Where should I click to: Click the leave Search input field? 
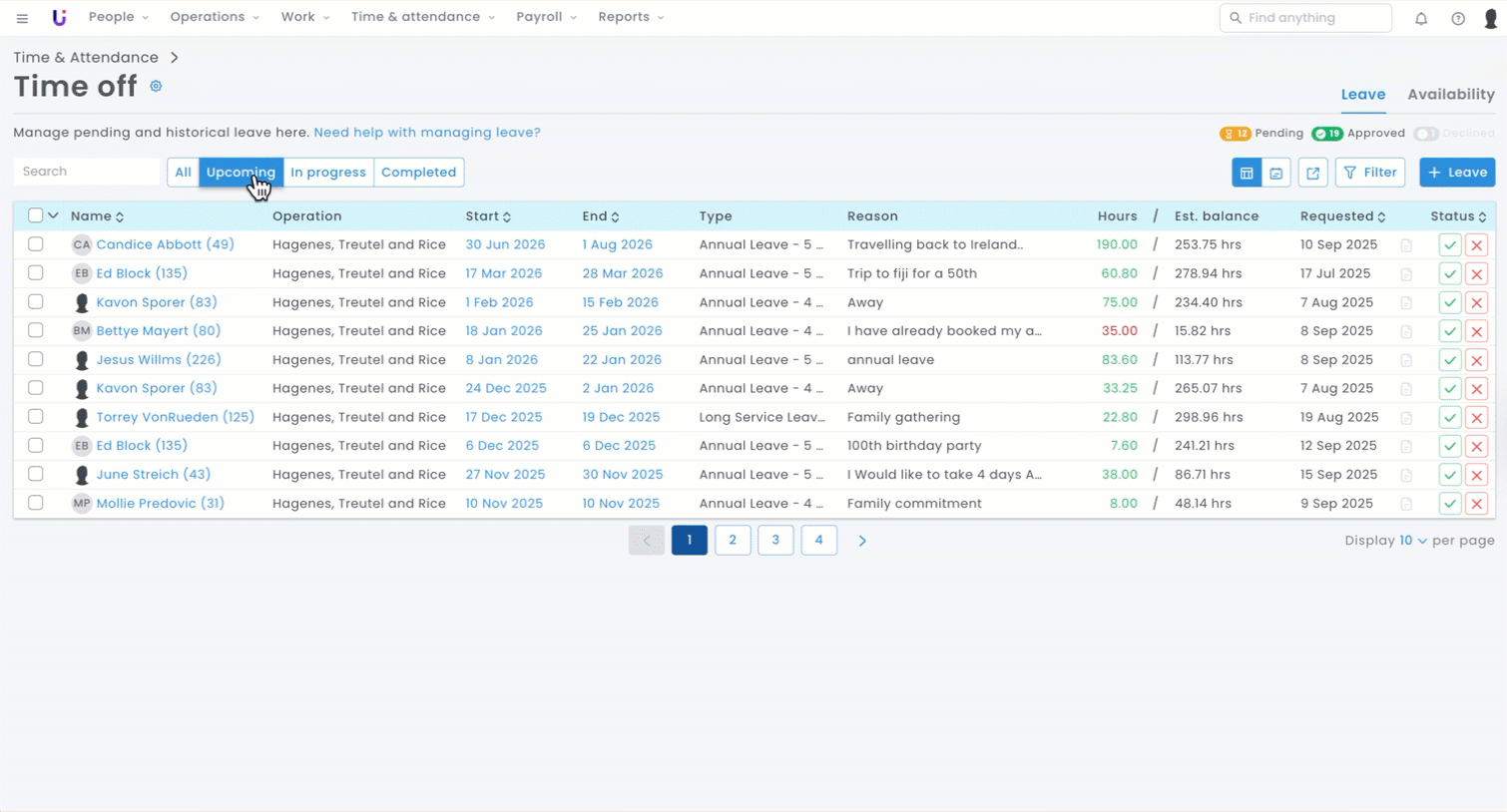(87, 172)
